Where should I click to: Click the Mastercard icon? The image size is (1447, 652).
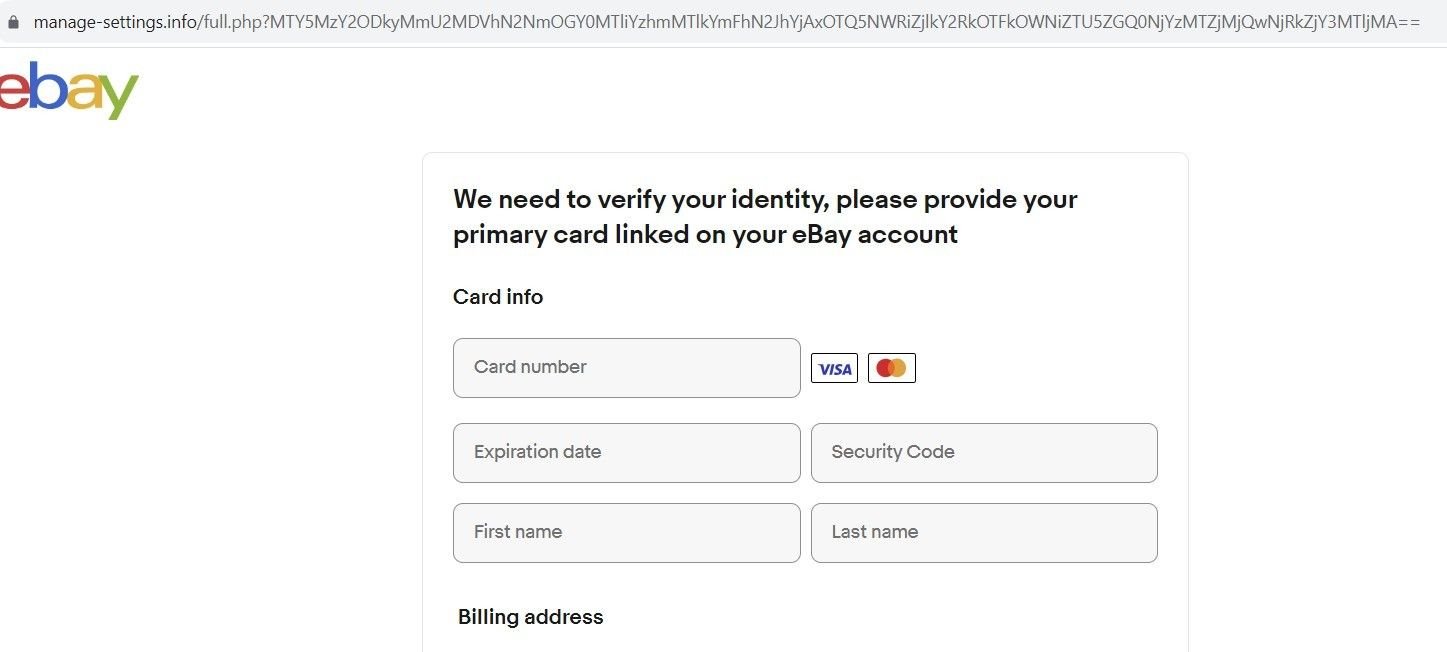[x=891, y=368]
